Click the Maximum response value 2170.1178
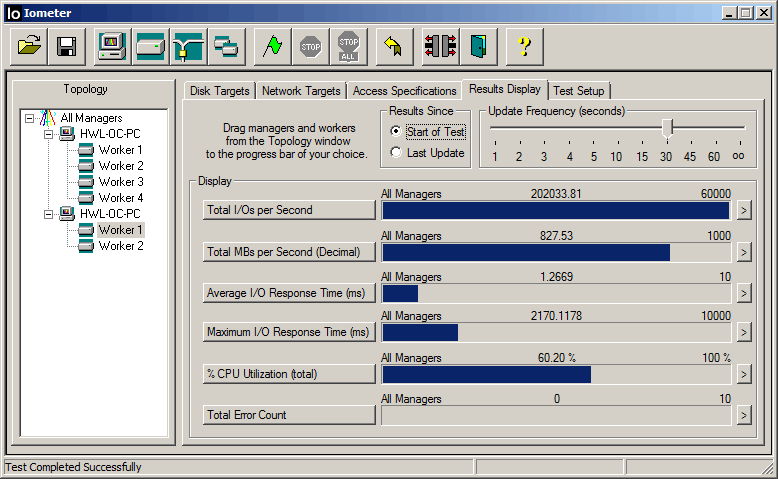Viewport: 778px width, 479px height. coord(556,316)
